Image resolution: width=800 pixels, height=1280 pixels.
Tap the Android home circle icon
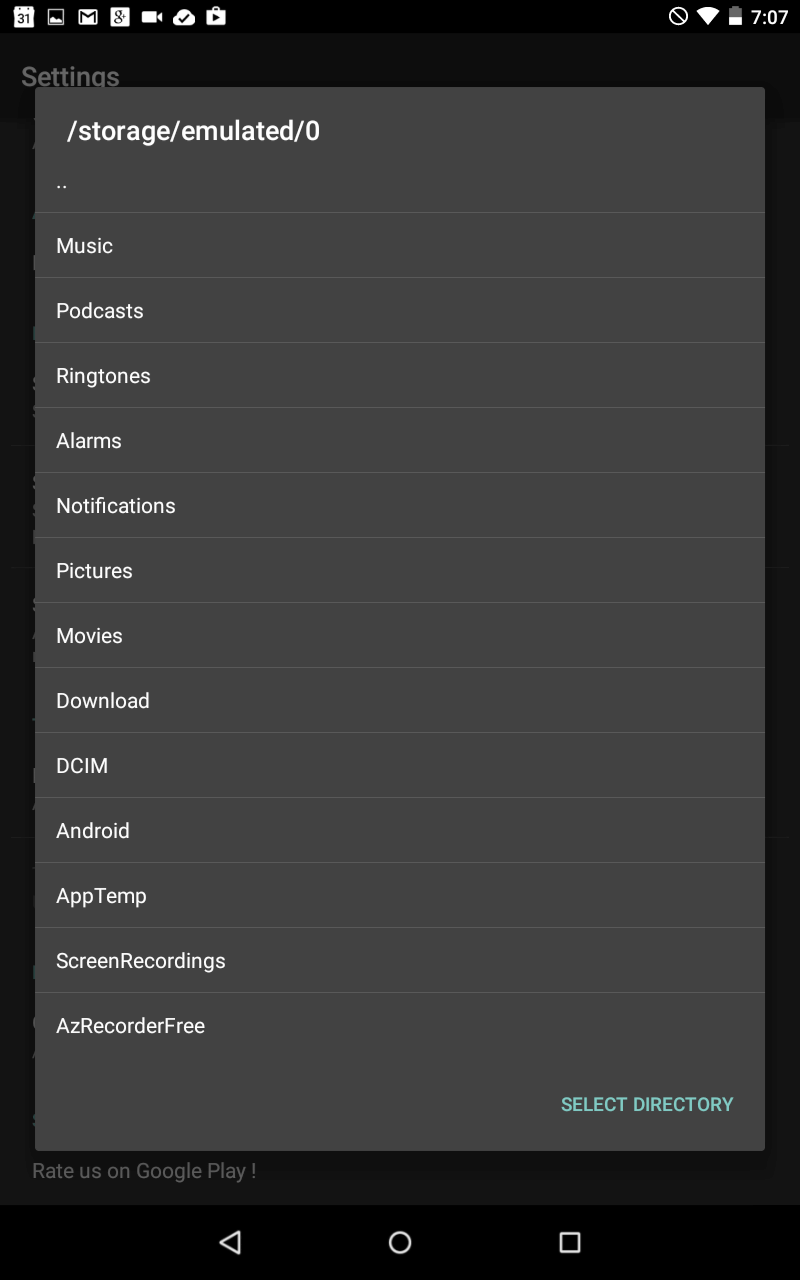pos(400,1242)
